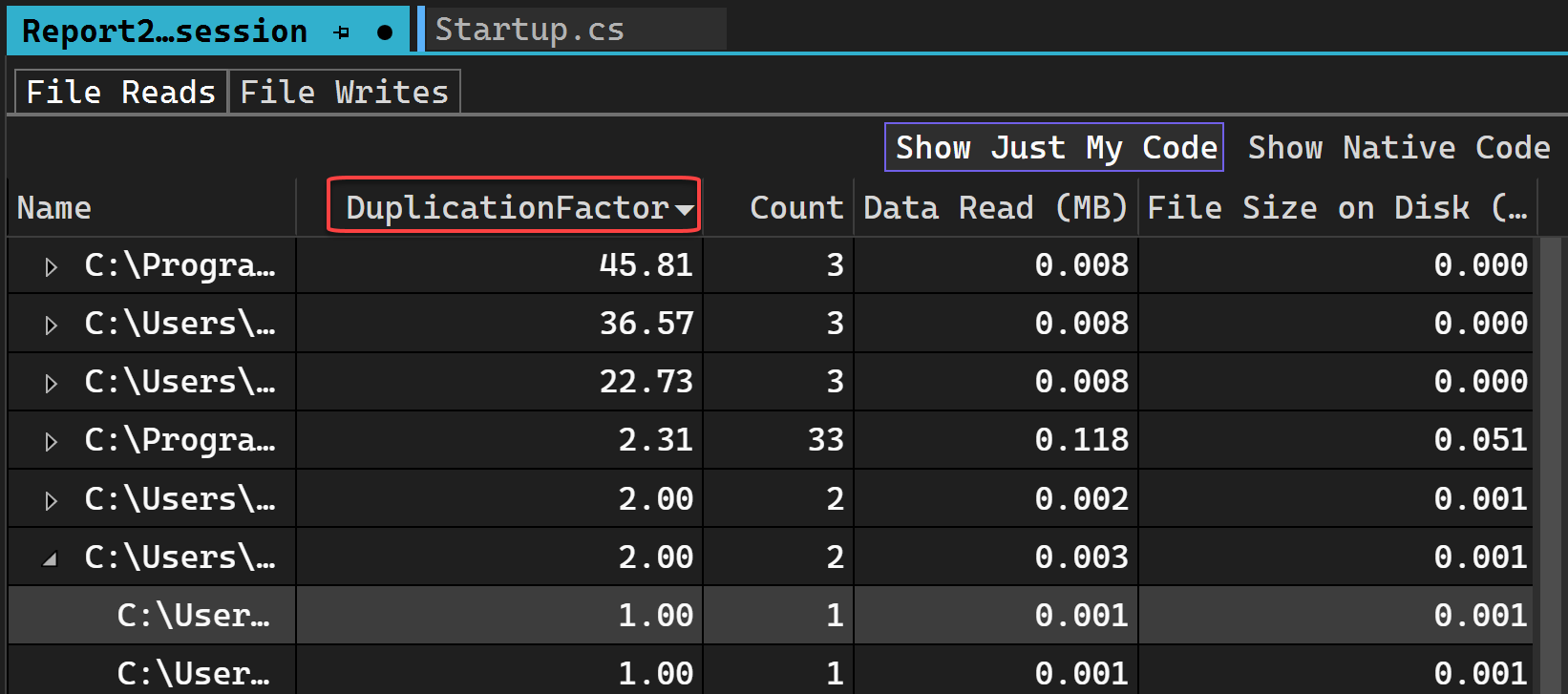Select the C:\Users\… name with 0.002 data read
The image size is (1568, 694).
click(180, 499)
